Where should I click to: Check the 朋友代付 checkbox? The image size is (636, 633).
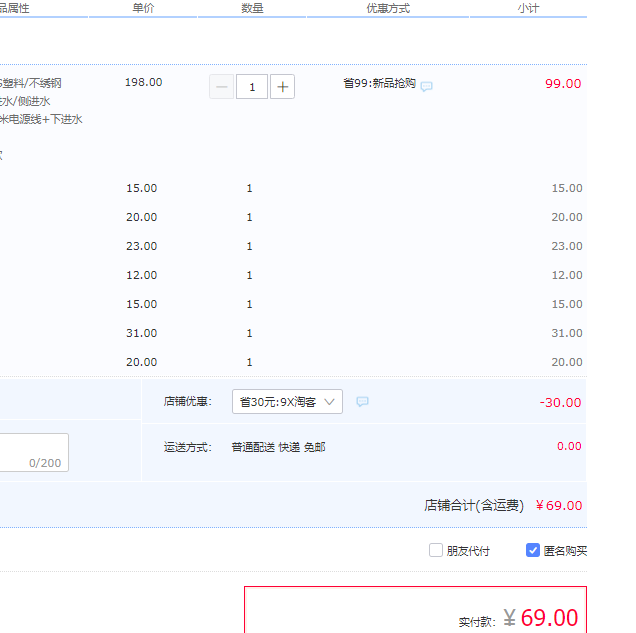[436, 550]
